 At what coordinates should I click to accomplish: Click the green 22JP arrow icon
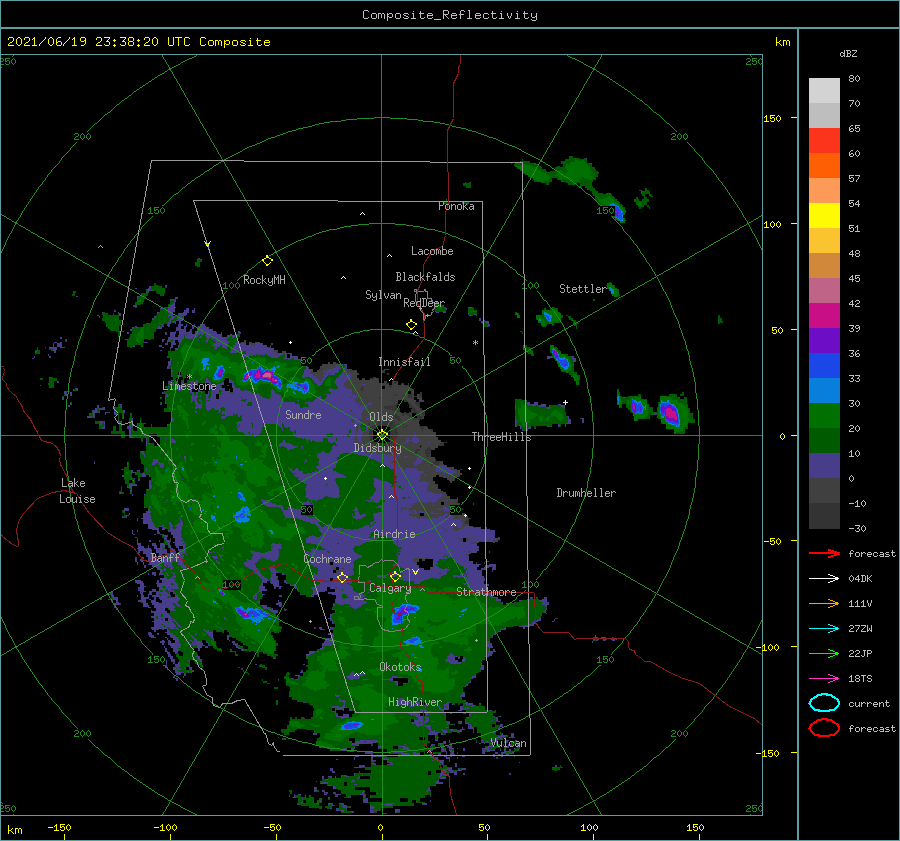(824, 653)
